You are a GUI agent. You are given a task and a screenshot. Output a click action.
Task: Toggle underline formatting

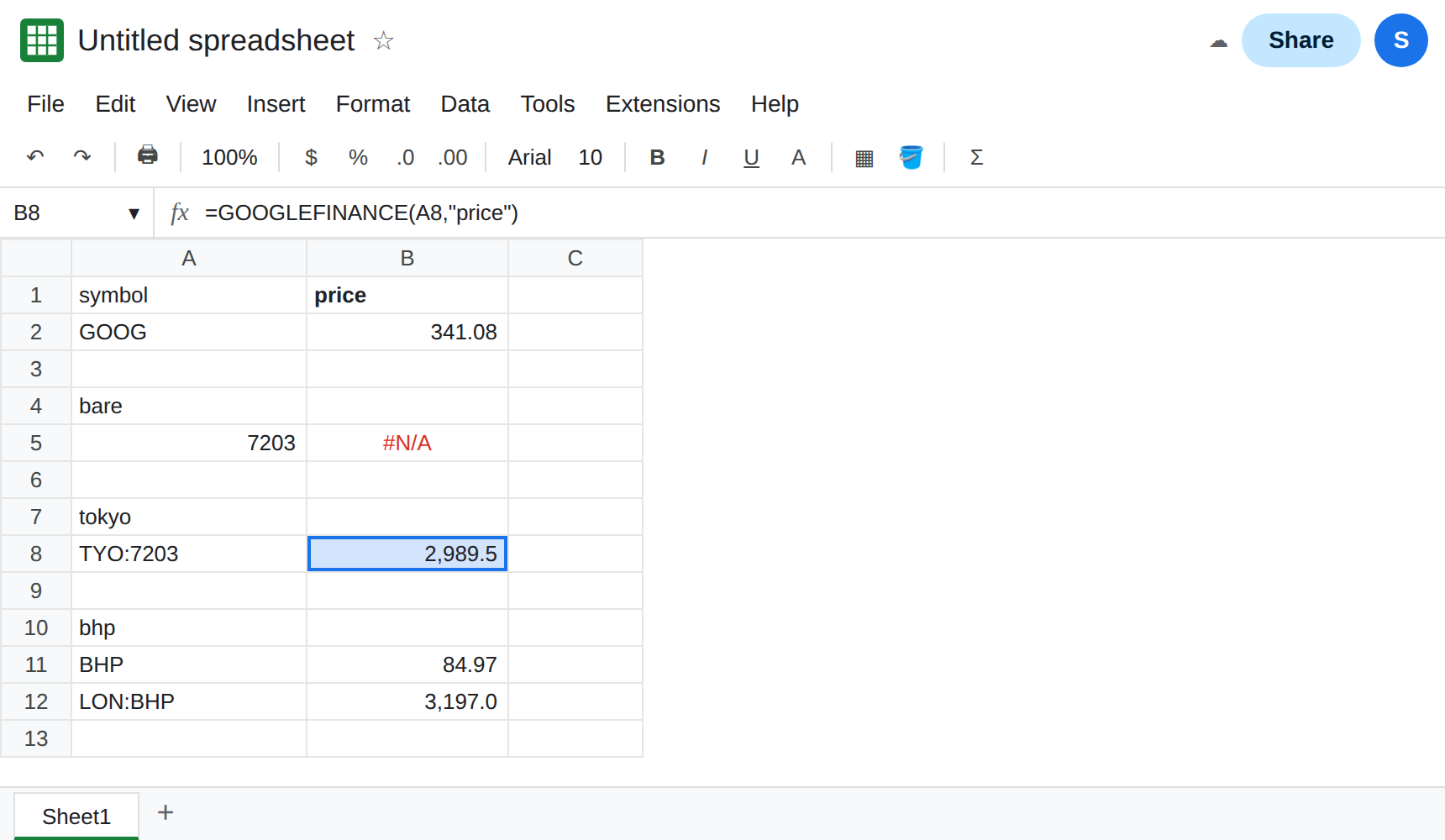[x=752, y=157]
